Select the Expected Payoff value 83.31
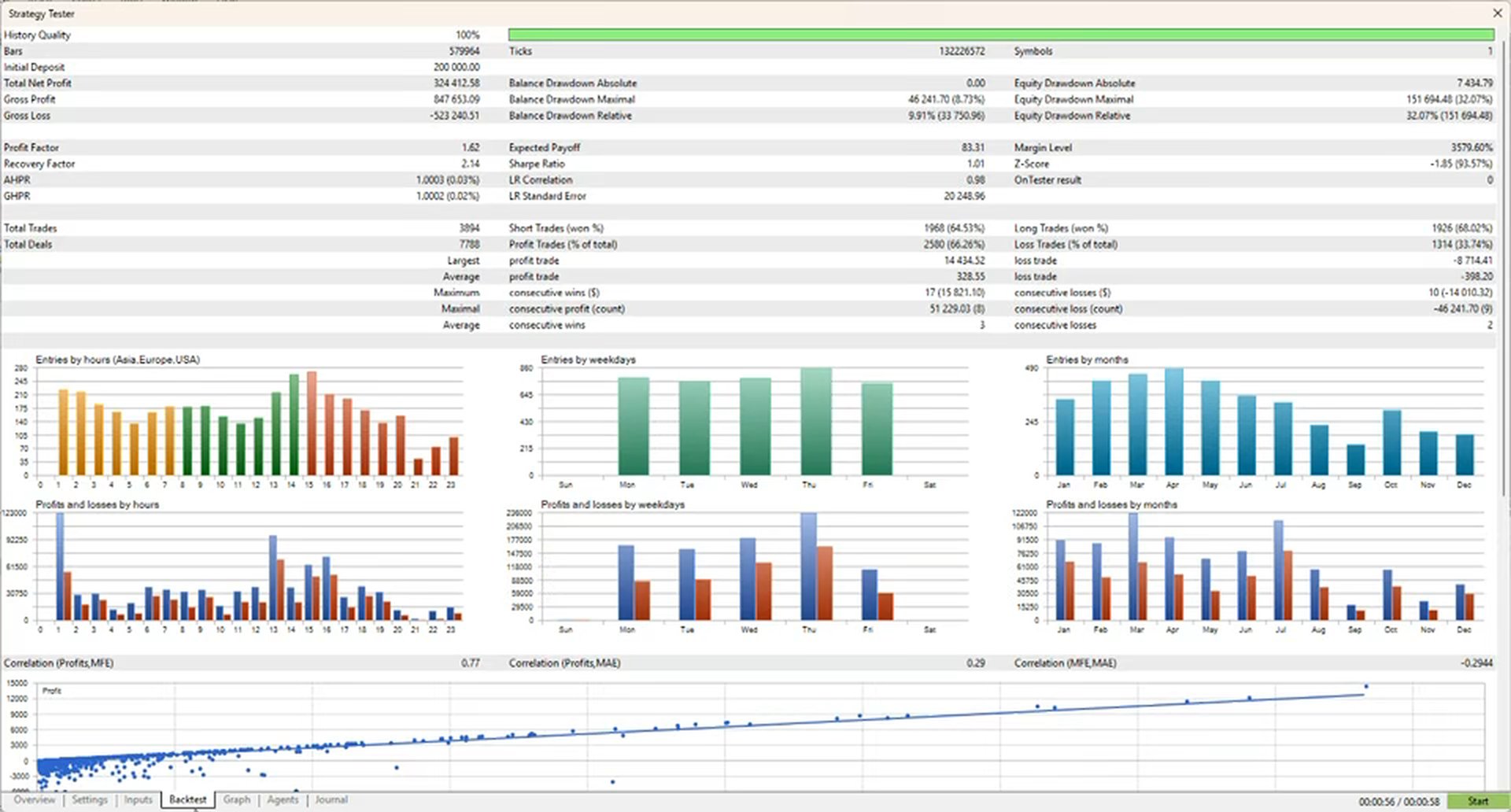 (x=973, y=148)
